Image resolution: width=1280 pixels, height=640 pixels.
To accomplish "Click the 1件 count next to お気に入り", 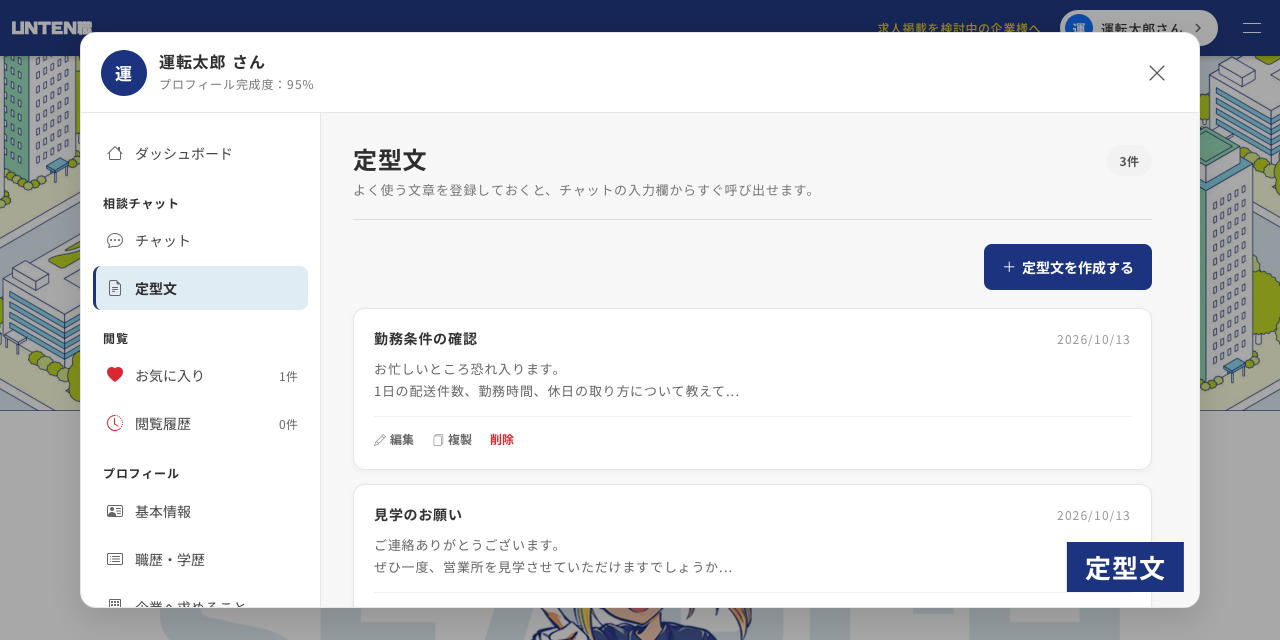I will pyautogui.click(x=288, y=376).
